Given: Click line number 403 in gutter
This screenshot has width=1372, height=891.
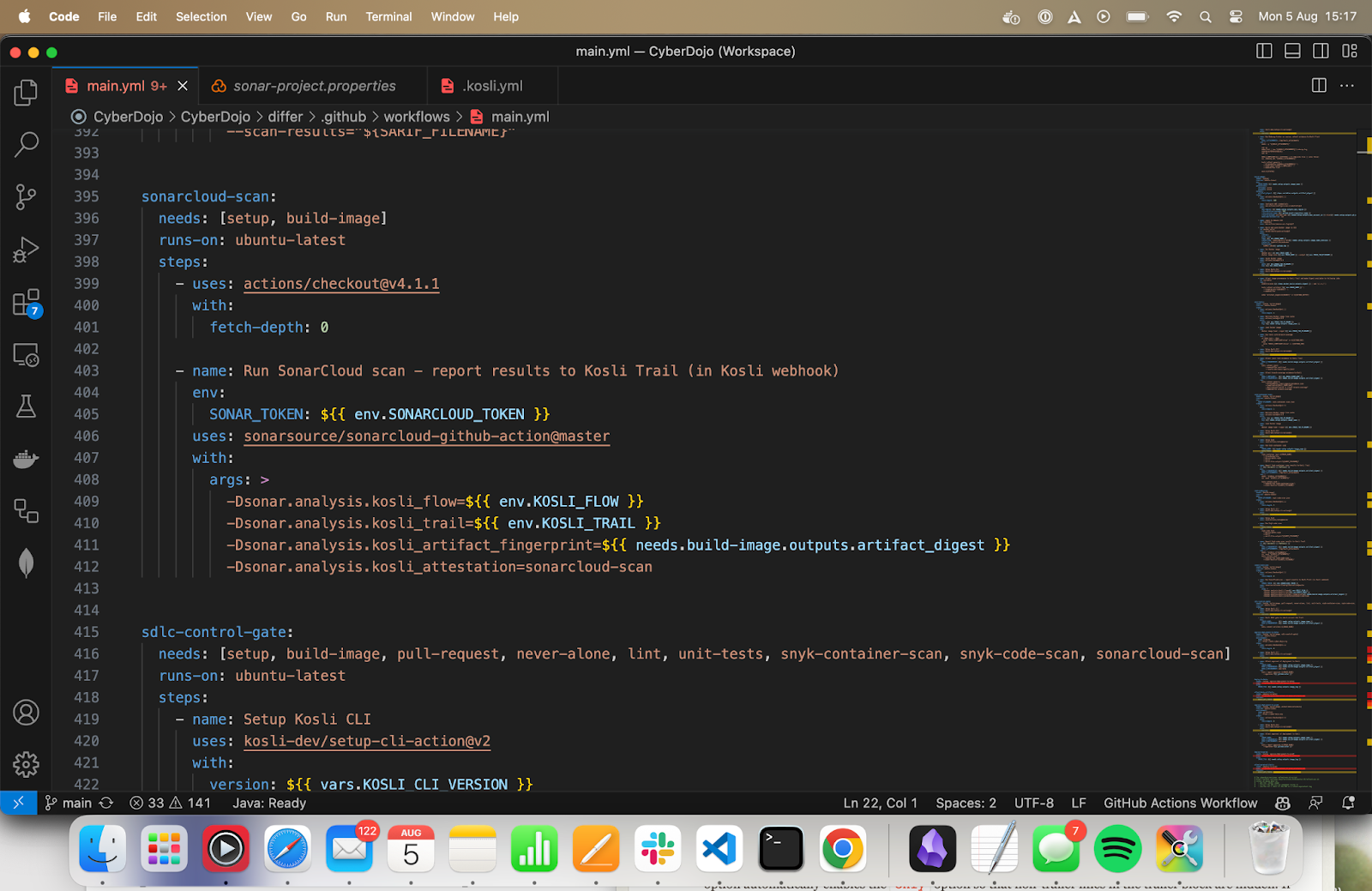Looking at the screenshot, I should pos(87,370).
